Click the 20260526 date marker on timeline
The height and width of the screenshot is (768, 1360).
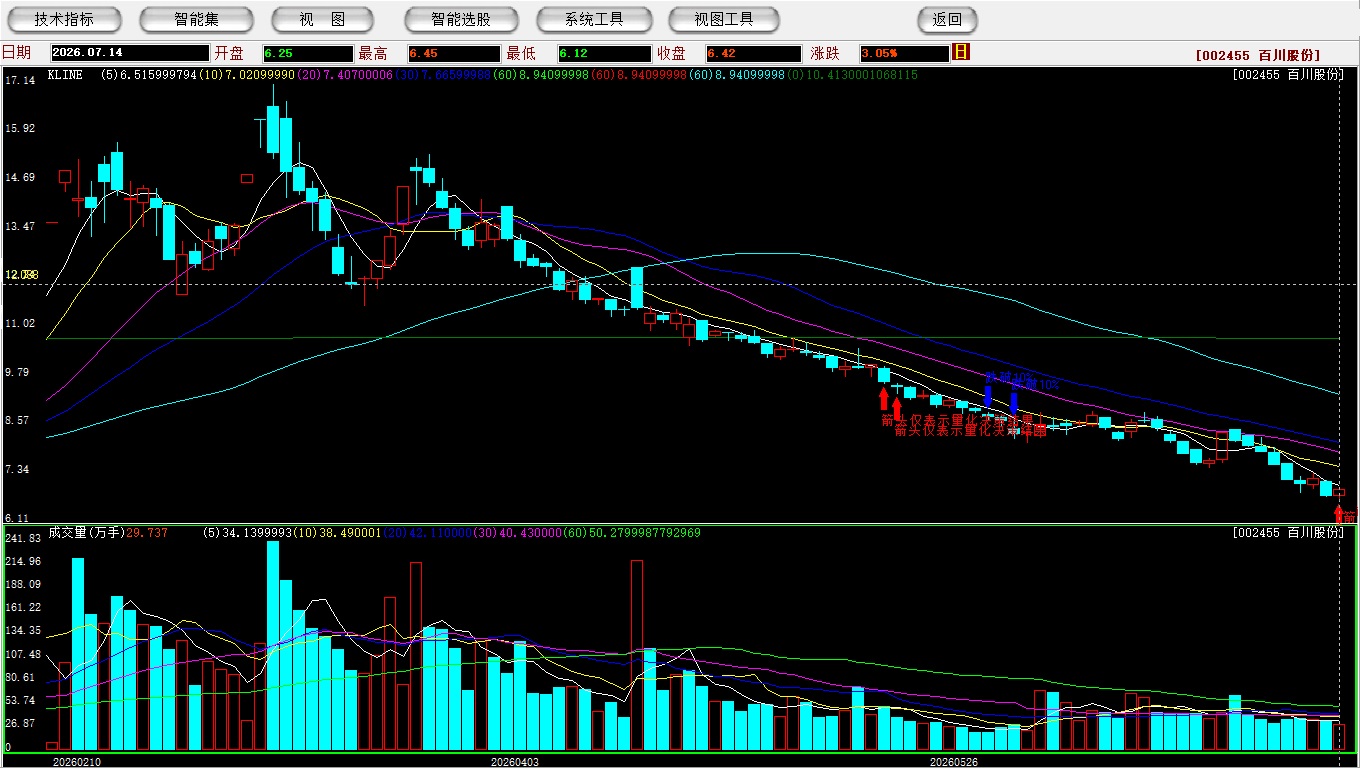coord(953,761)
